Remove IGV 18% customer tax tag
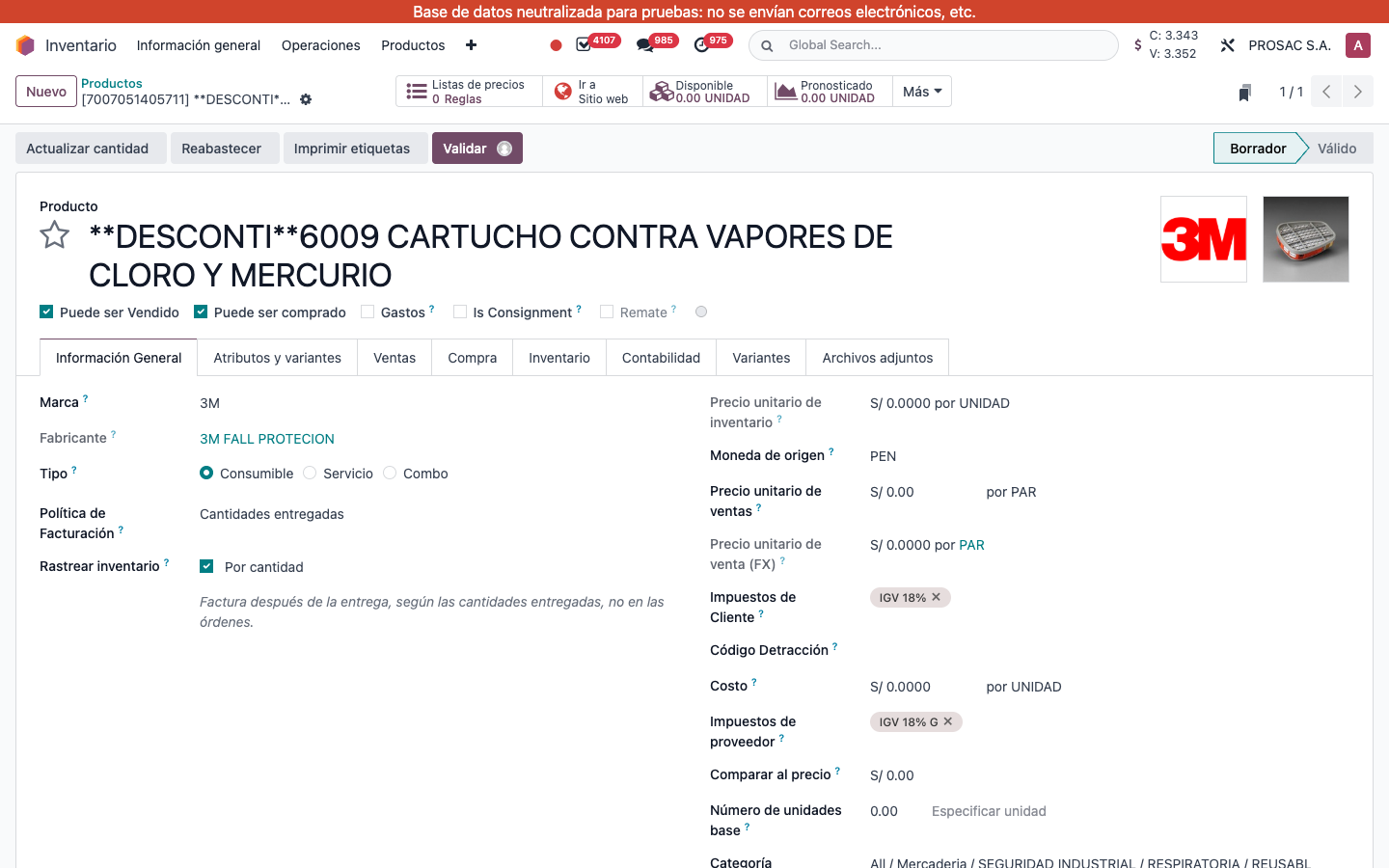1389x868 pixels. [x=936, y=597]
